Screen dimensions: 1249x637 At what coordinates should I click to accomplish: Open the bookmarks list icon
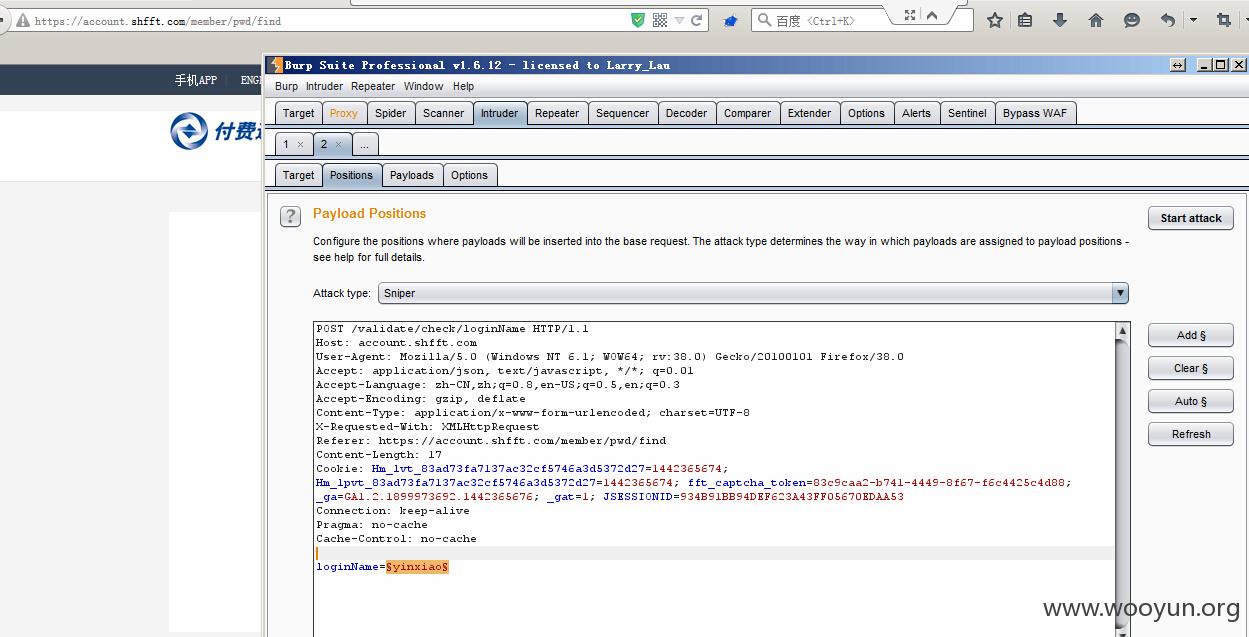click(1025, 20)
